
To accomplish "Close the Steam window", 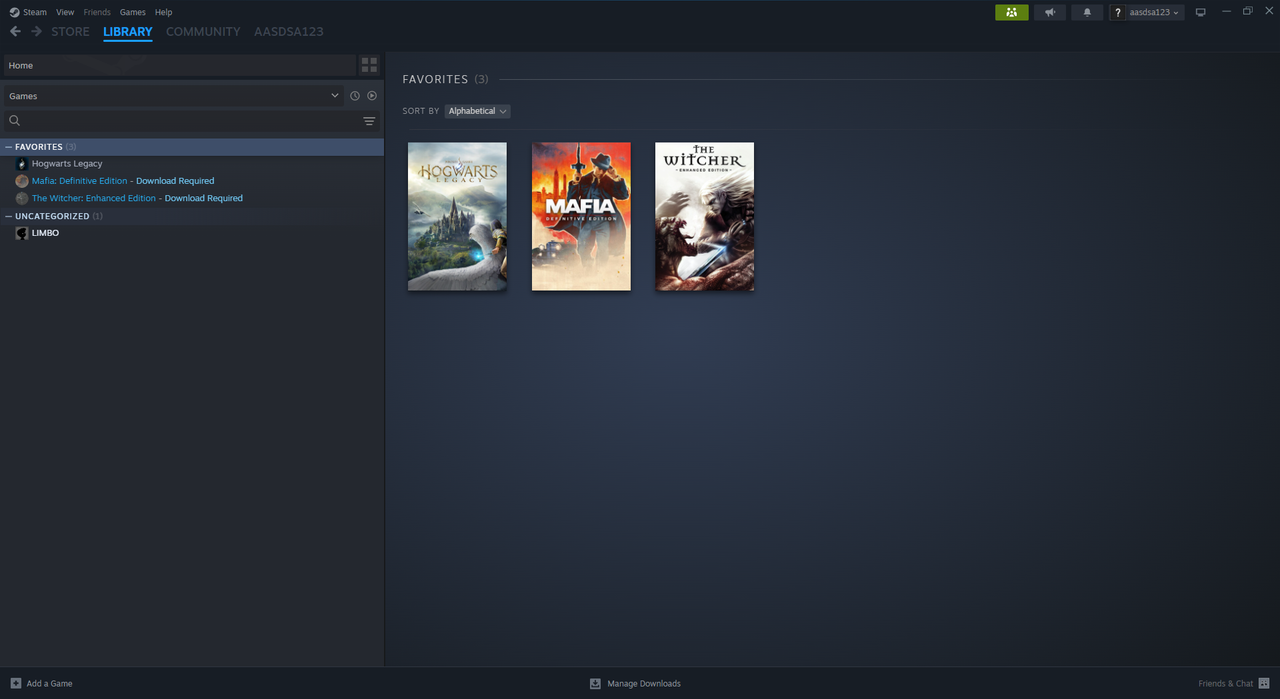I will pos(1268,11).
